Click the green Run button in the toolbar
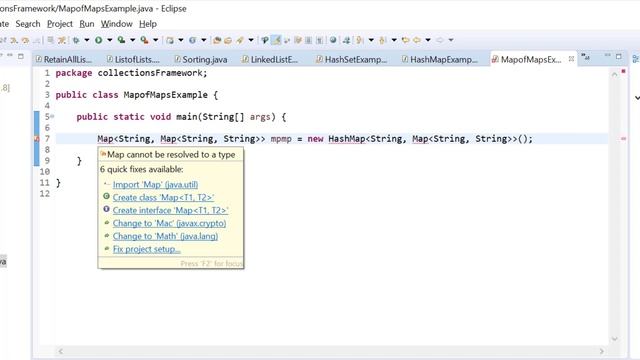The width and height of the screenshot is (640, 360). pyautogui.click(x=98, y=40)
